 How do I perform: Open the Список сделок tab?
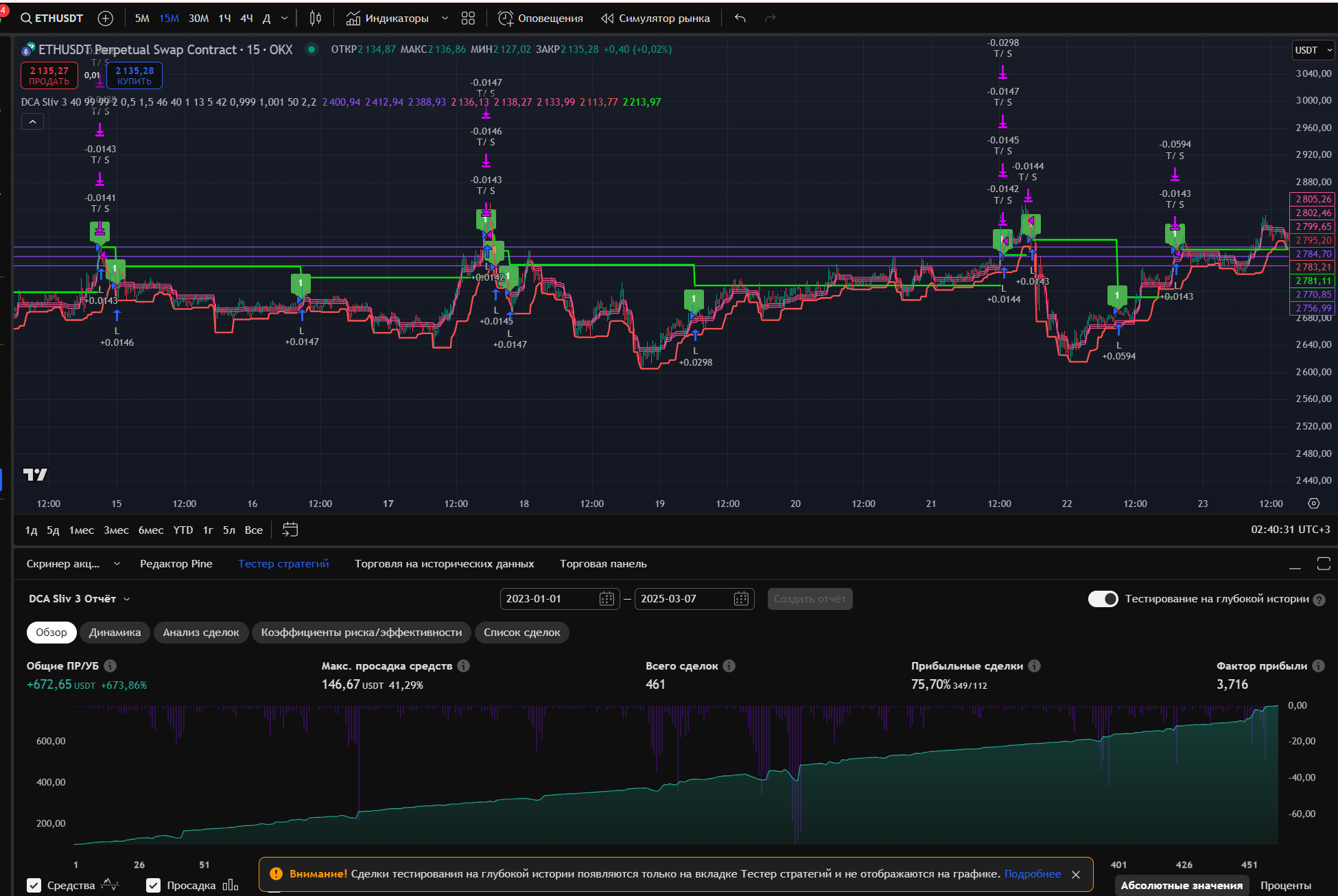521,633
